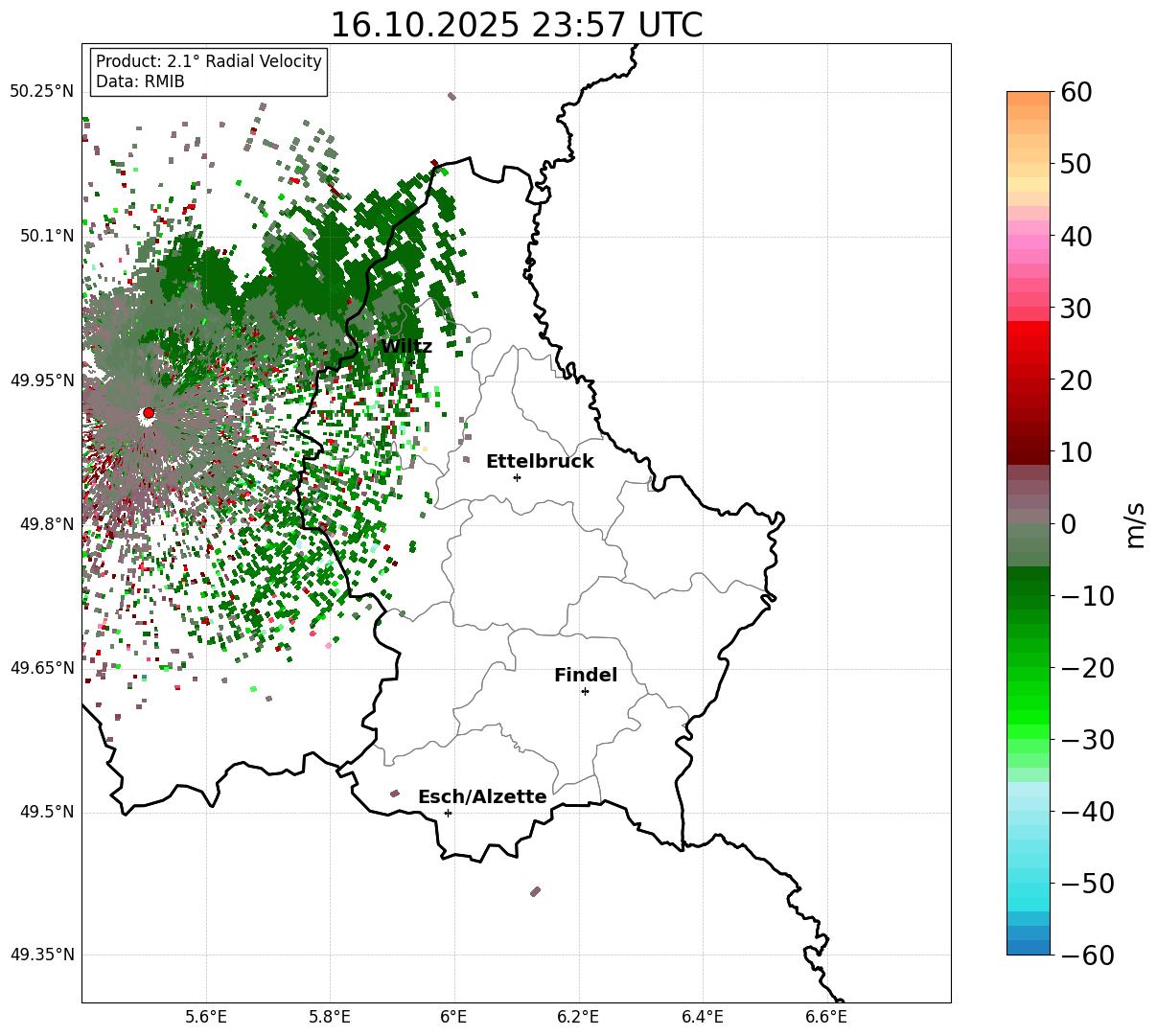Click the colorbar 40 tick label
The width and height of the screenshot is (1157, 1036).
pyautogui.click(x=1075, y=236)
